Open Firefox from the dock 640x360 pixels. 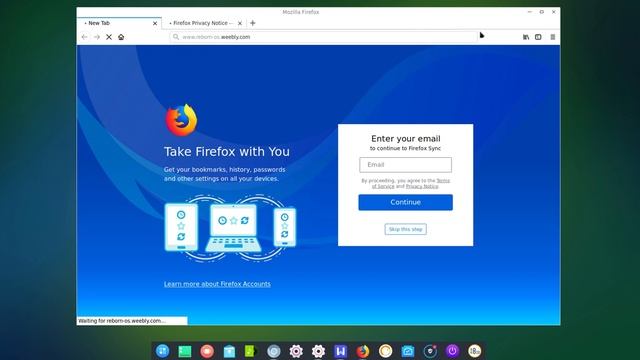tap(363, 351)
